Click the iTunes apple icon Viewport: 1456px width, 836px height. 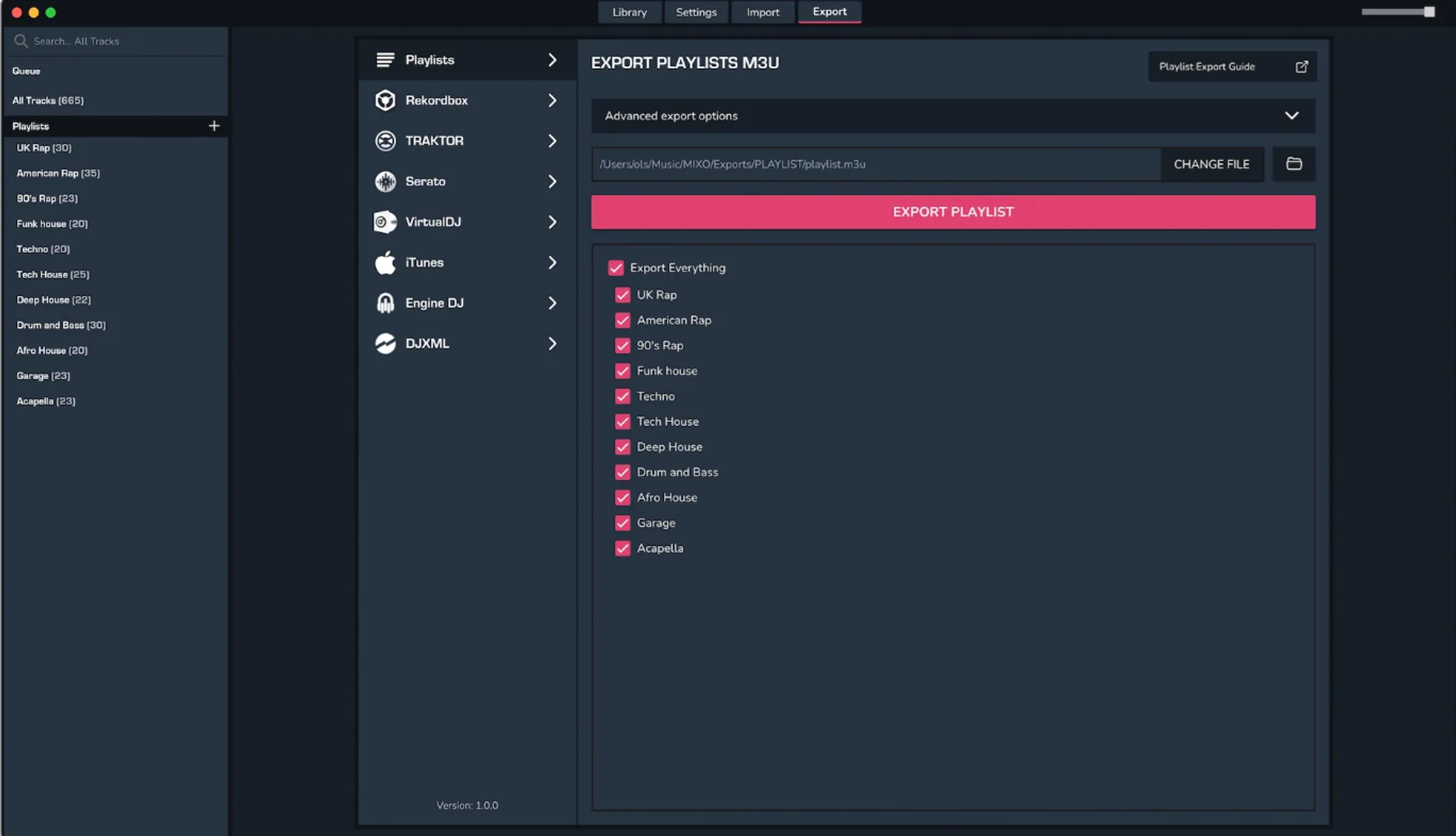(x=385, y=262)
